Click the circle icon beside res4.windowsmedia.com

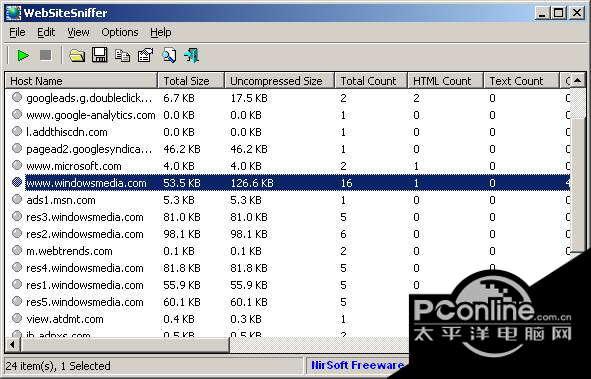point(17,267)
